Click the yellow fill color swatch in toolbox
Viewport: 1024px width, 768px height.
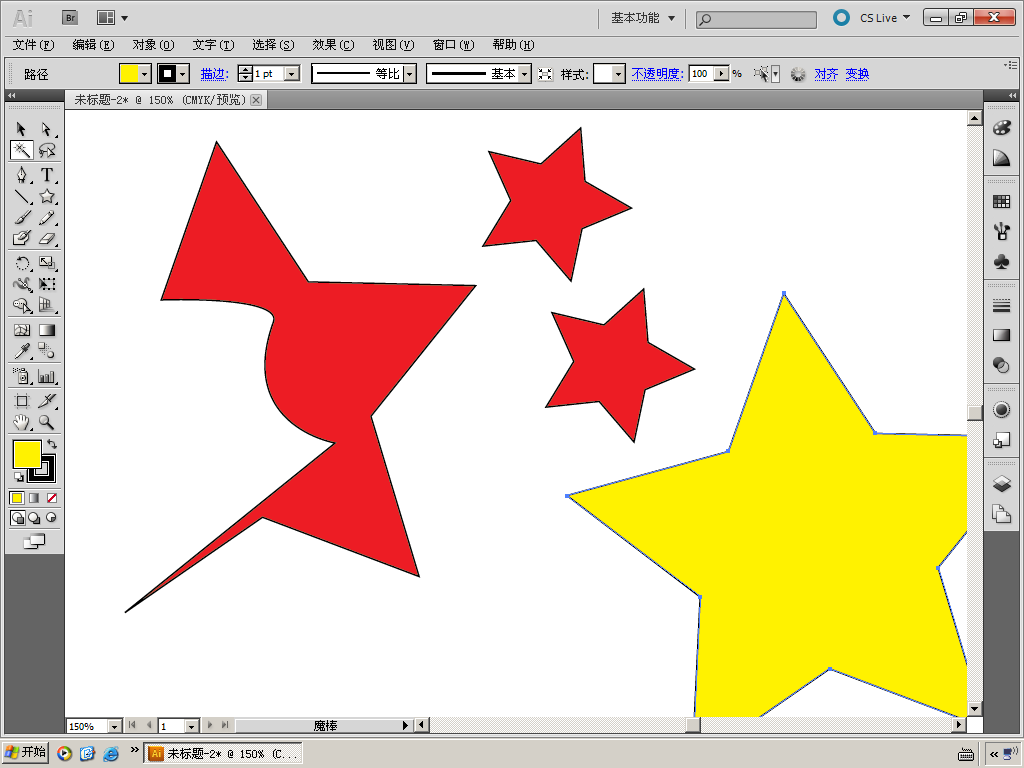click(x=26, y=454)
